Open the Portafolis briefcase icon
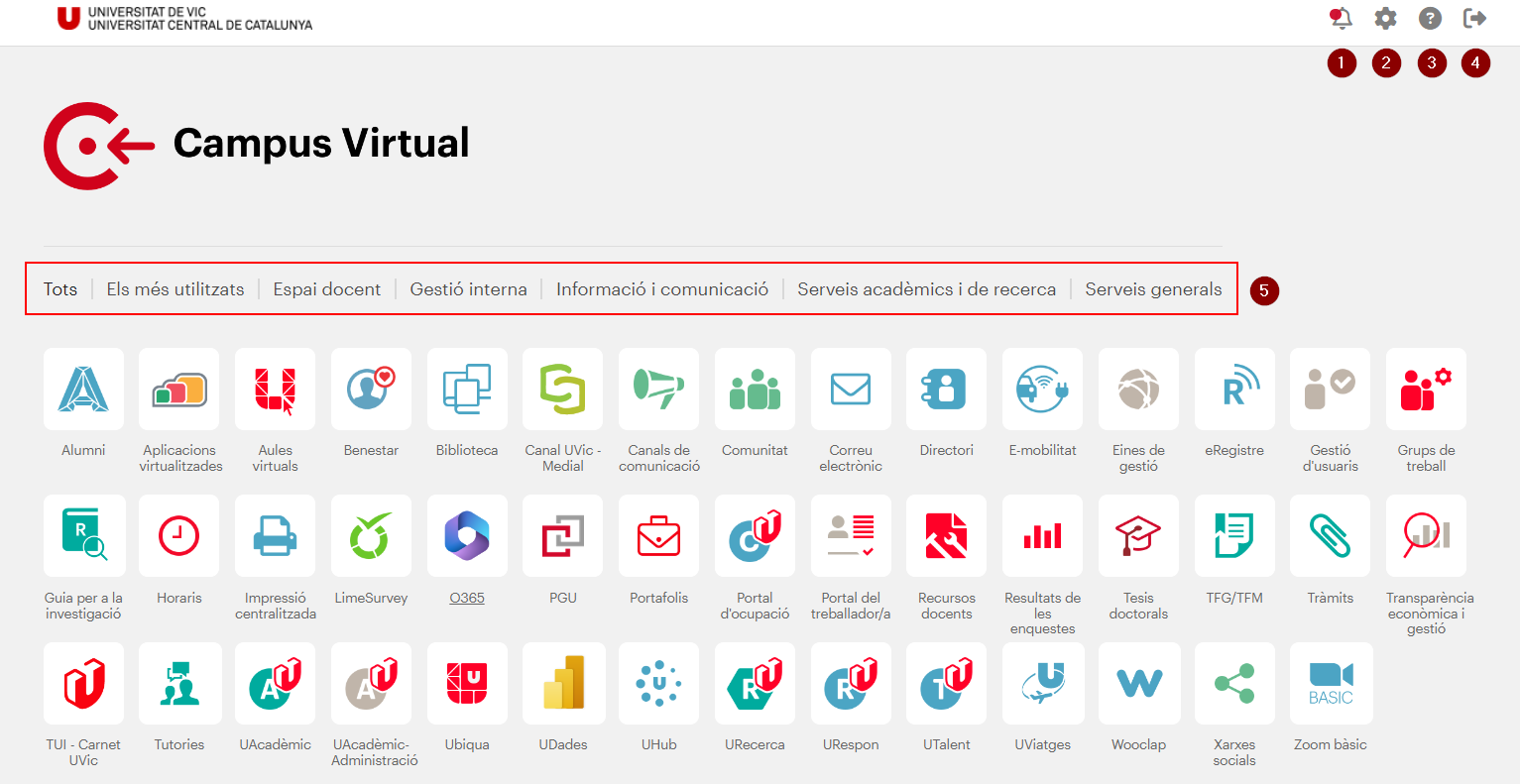The width and height of the screenshot is (1520, 784). 659,536
